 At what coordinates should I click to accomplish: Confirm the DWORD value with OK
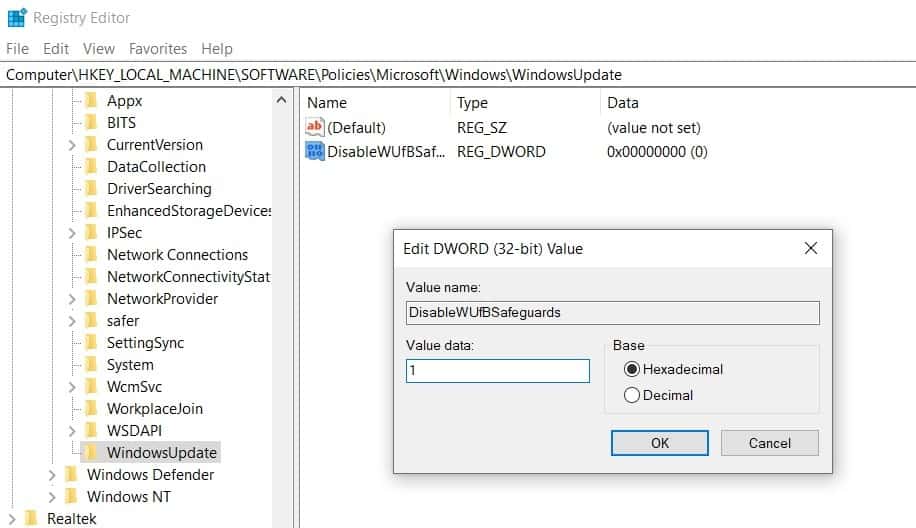coord(660,443)
